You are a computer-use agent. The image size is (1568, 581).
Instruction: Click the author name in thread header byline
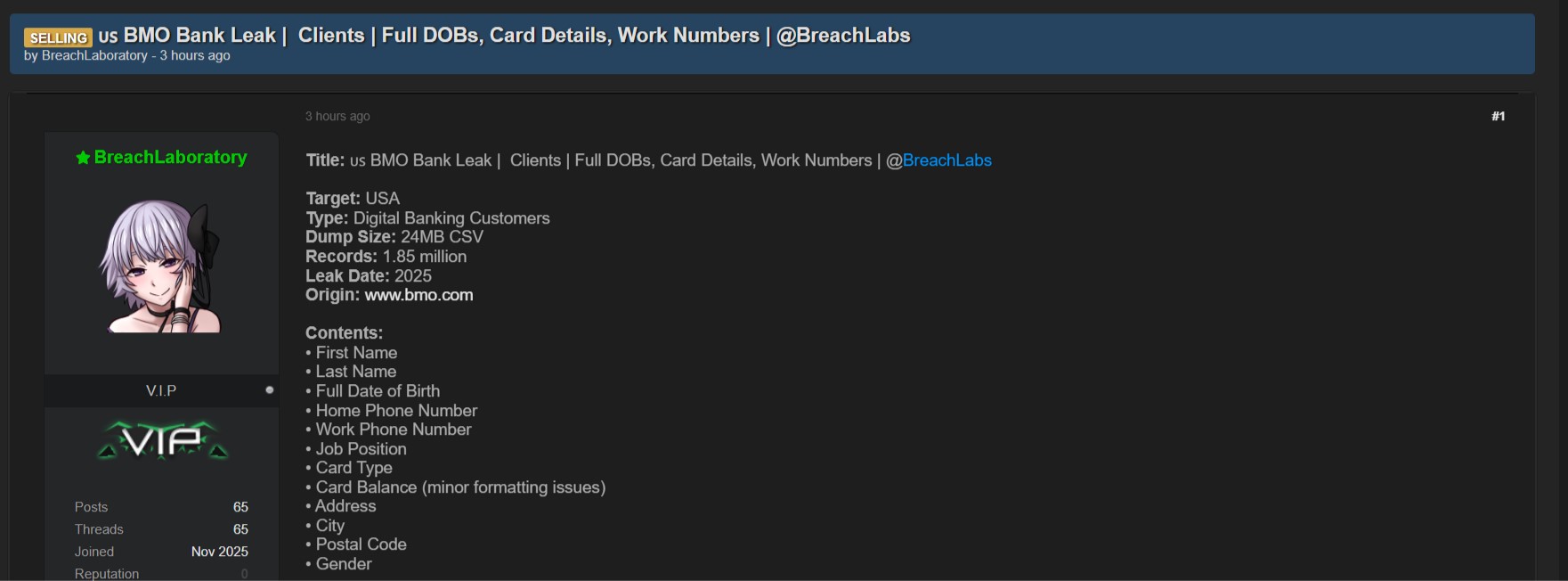[x=94, y=55]
